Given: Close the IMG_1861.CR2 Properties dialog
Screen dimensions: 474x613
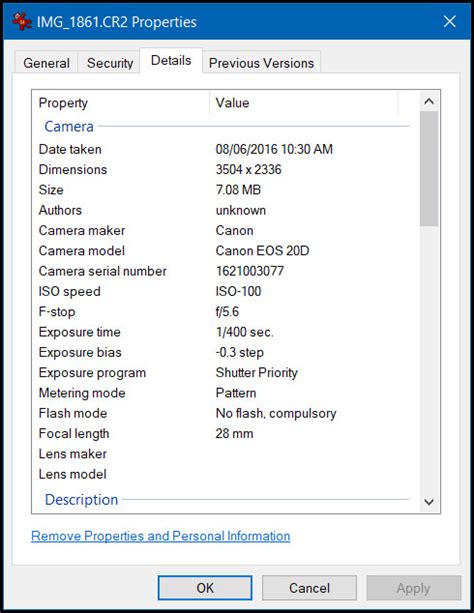Looking at the screenshot, I should (x=450, y=22).
